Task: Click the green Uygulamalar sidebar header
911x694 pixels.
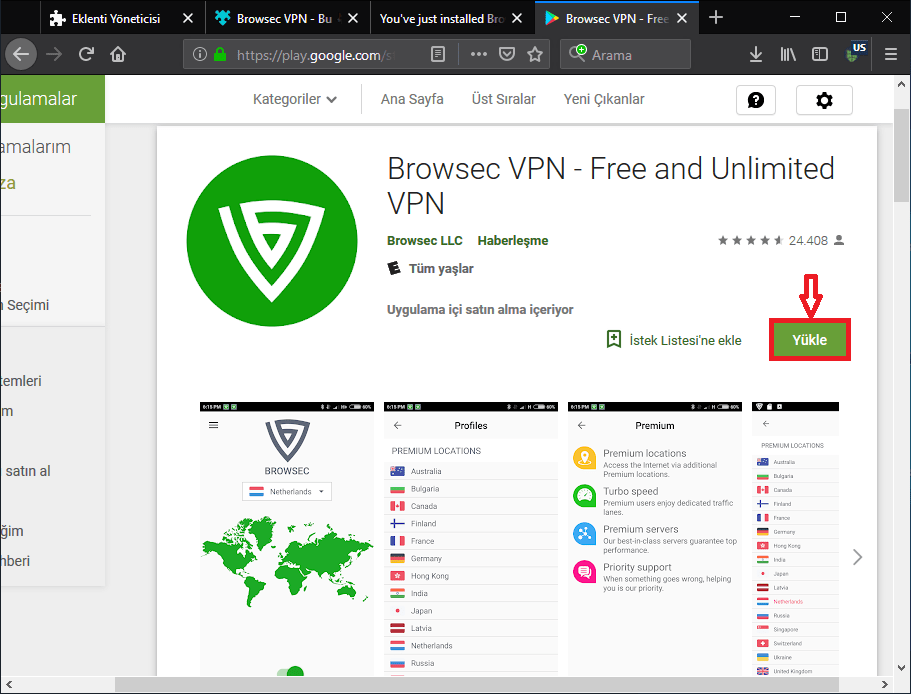Action: pyautogui.click(x=52, y=99)
